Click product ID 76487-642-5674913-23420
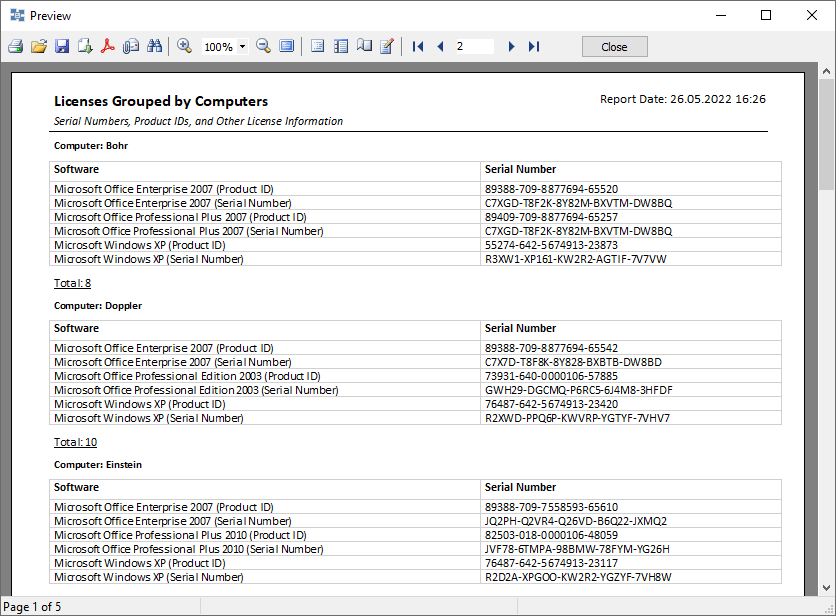This screenshot has height=616, width=836. click(x=551, y=404)
